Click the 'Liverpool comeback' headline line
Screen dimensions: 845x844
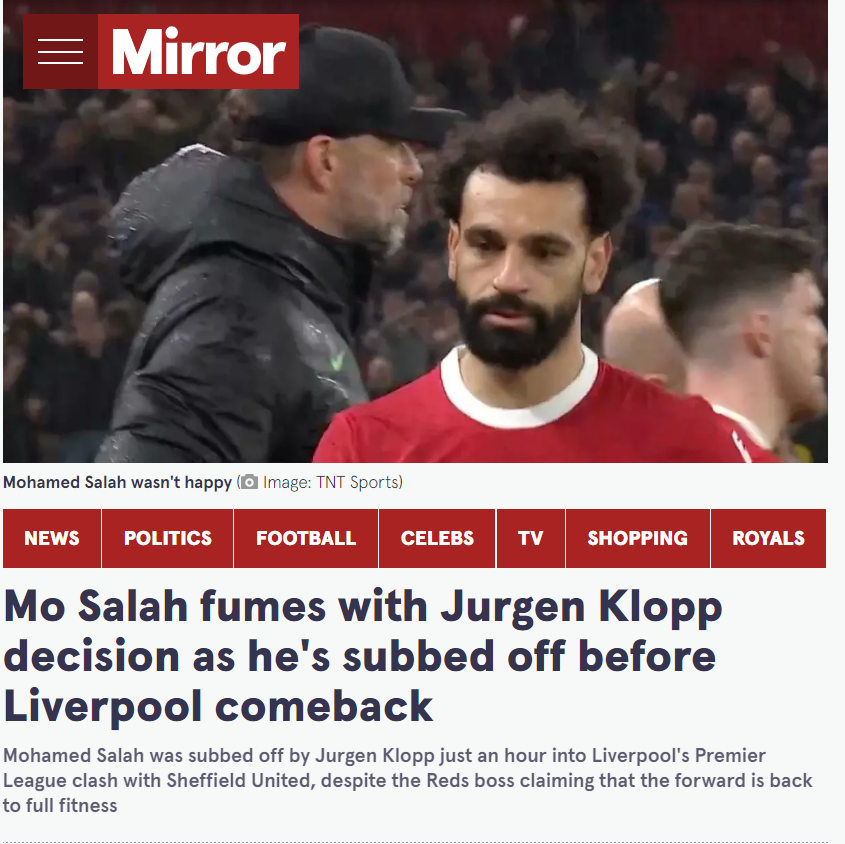(x=218, y=706)
